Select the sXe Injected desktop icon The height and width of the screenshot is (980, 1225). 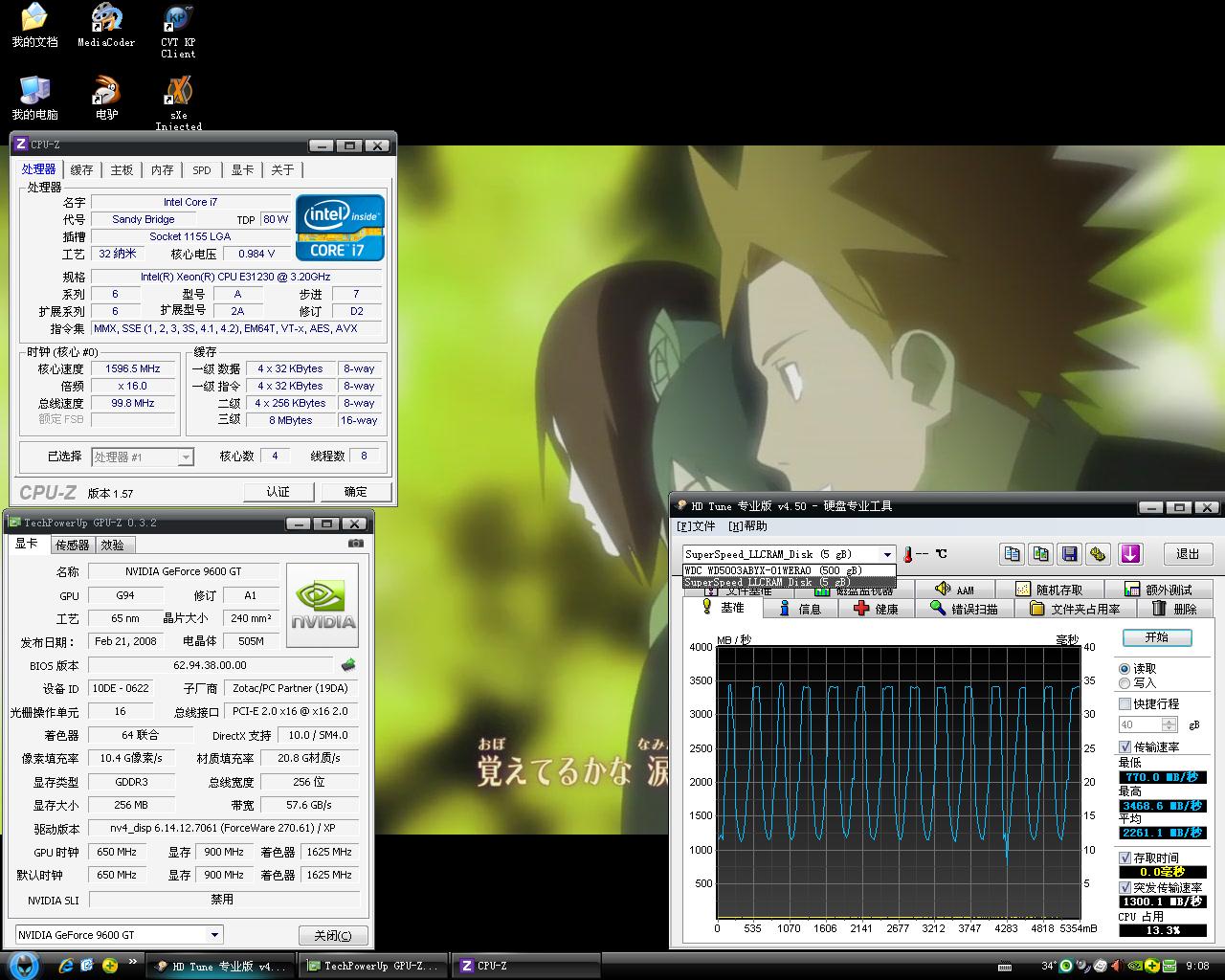click(178, 103)
